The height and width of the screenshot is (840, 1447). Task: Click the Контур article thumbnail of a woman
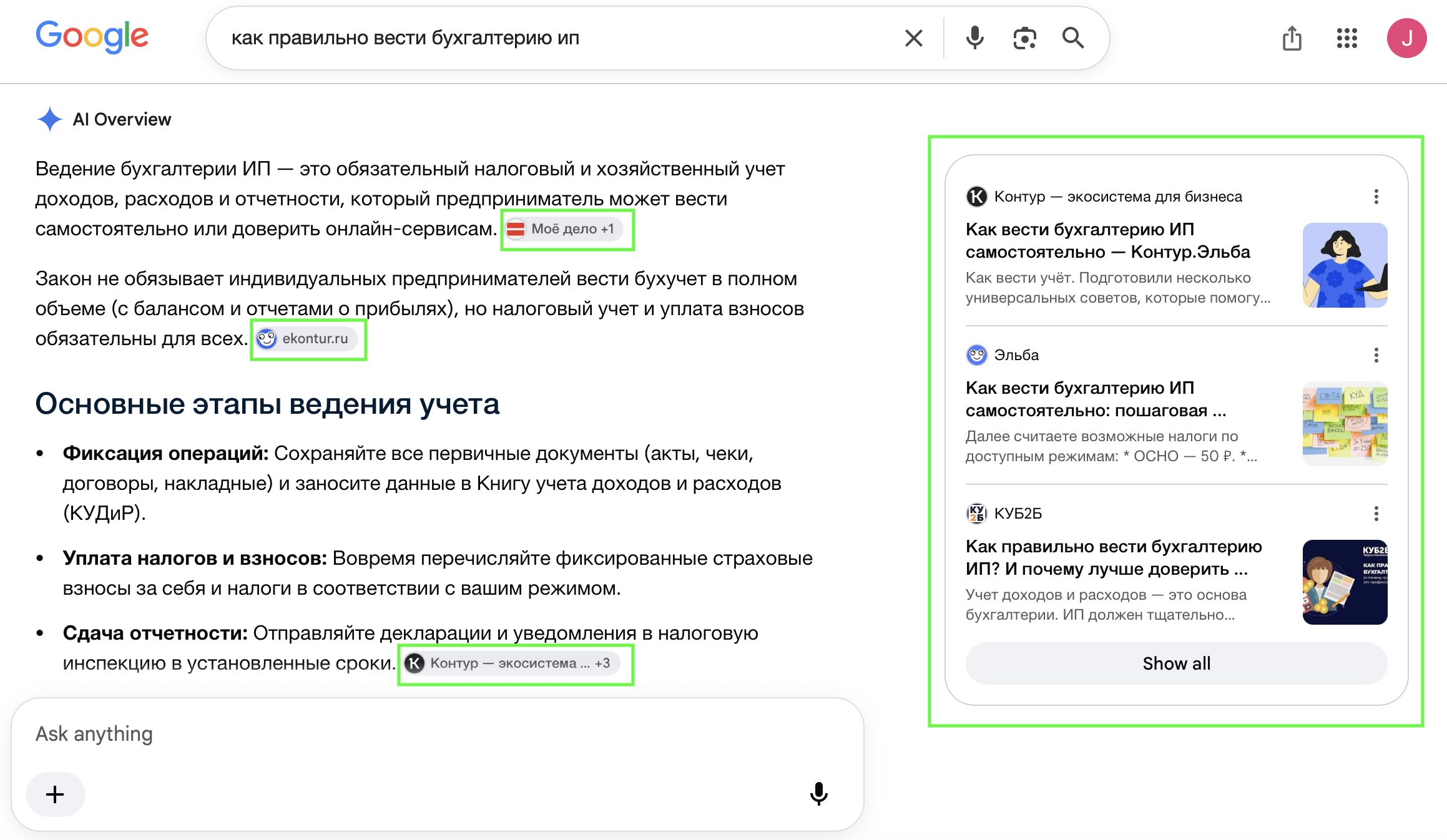click(1345, 265)
